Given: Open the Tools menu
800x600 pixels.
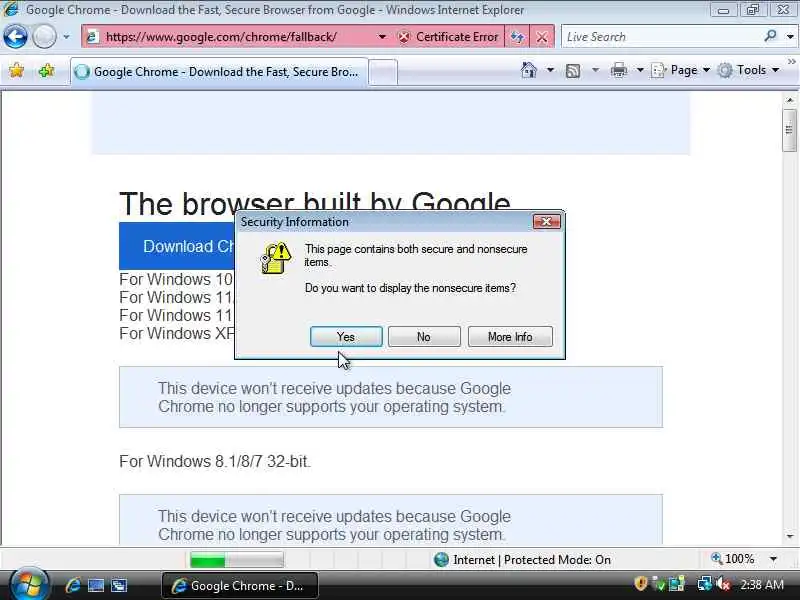Looking at the screenshot, I should [748, 70].
